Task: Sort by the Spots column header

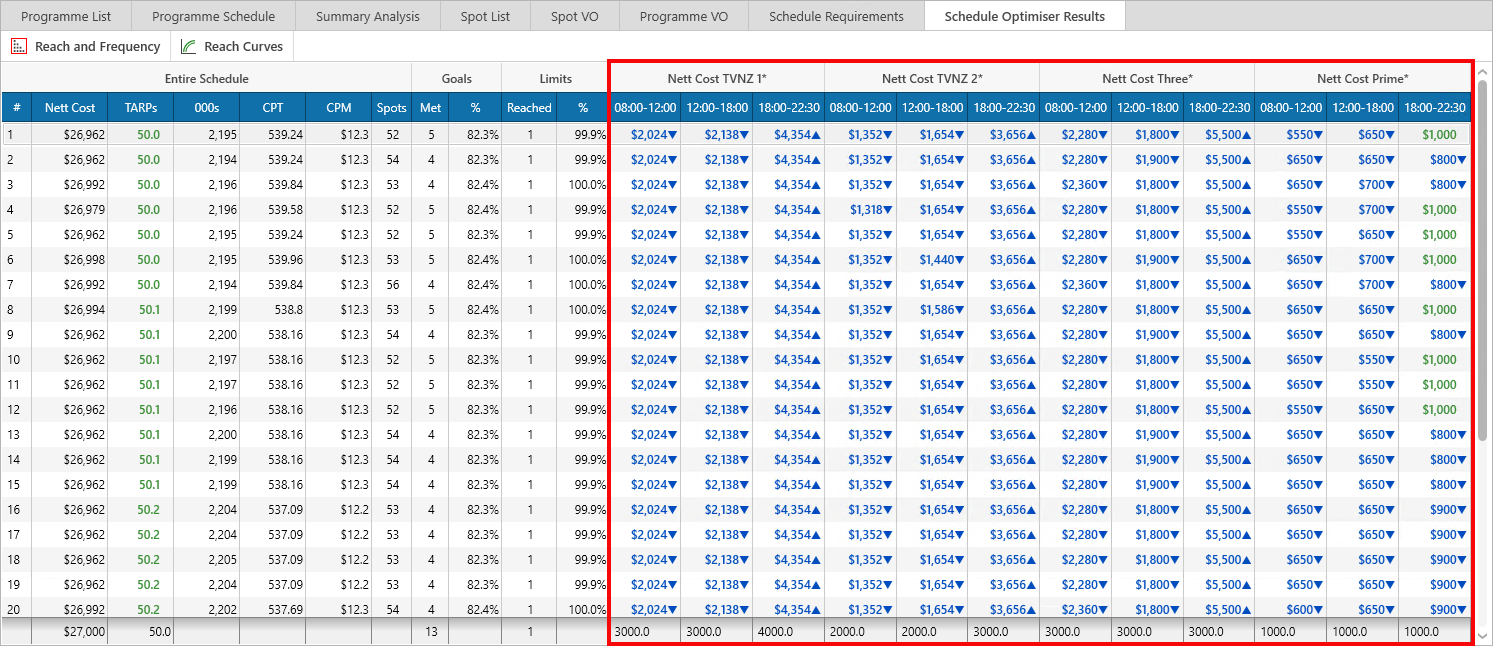Action: (392, 108)
